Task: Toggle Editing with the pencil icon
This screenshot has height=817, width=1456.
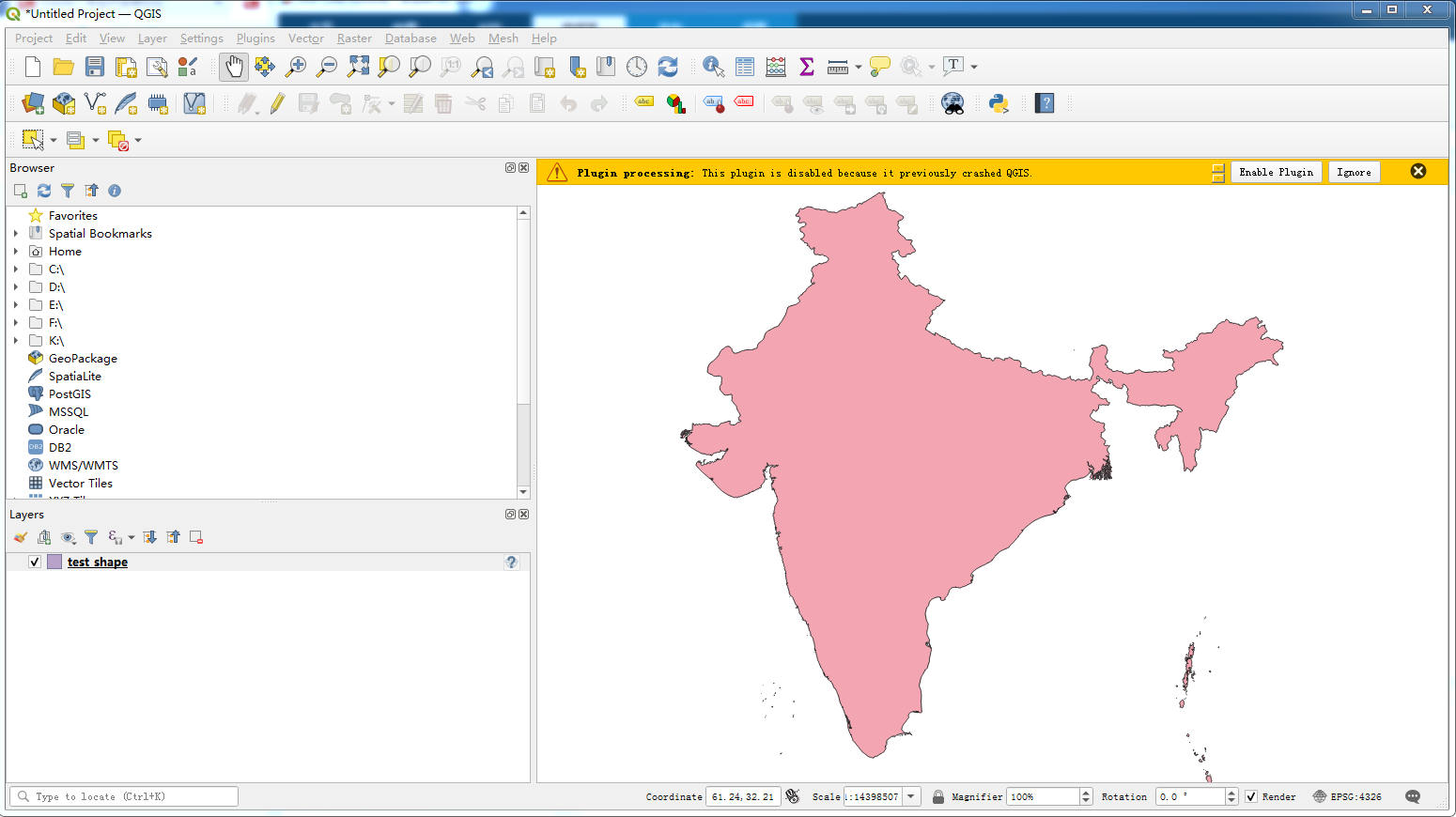Action: (276, 103)
